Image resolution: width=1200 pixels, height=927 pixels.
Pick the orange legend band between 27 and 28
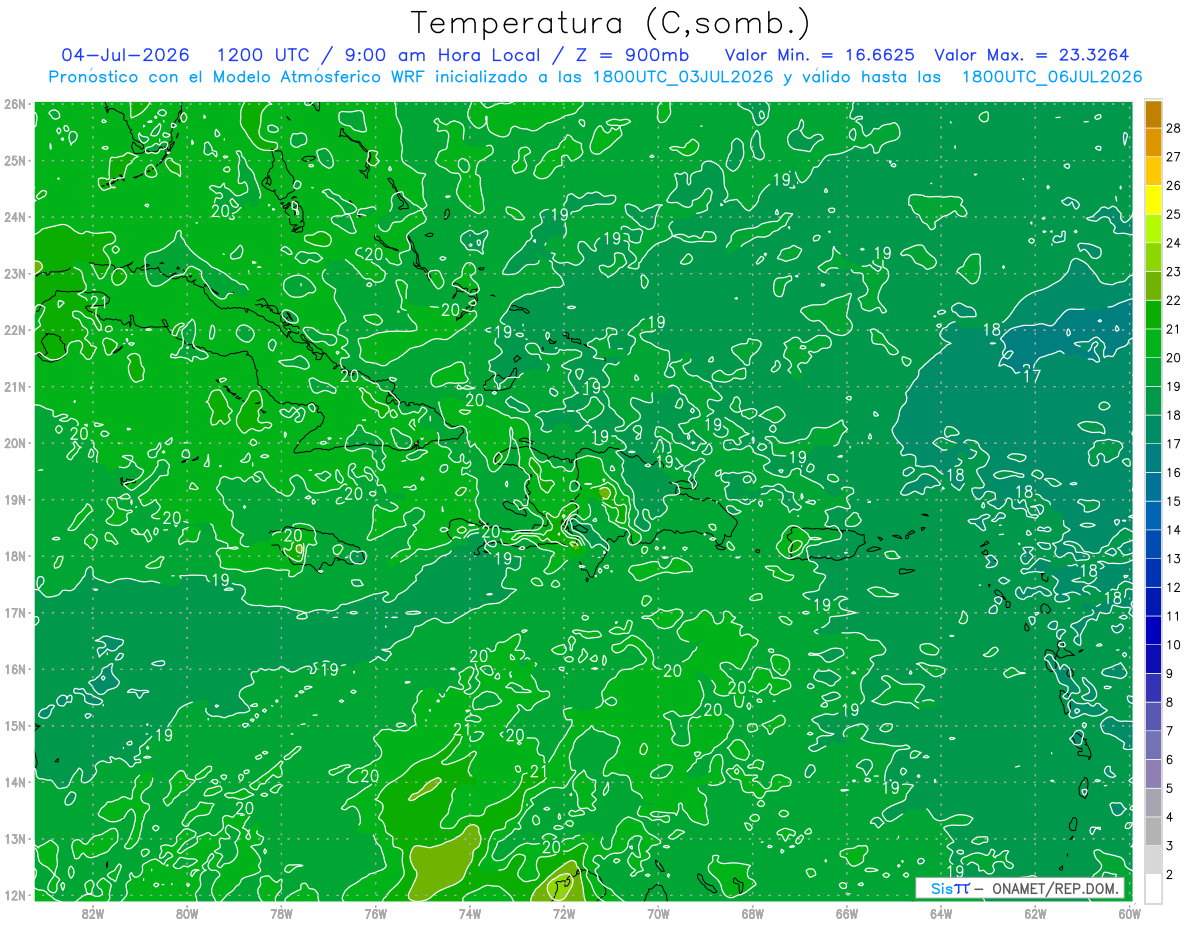tap(1153, 142)
